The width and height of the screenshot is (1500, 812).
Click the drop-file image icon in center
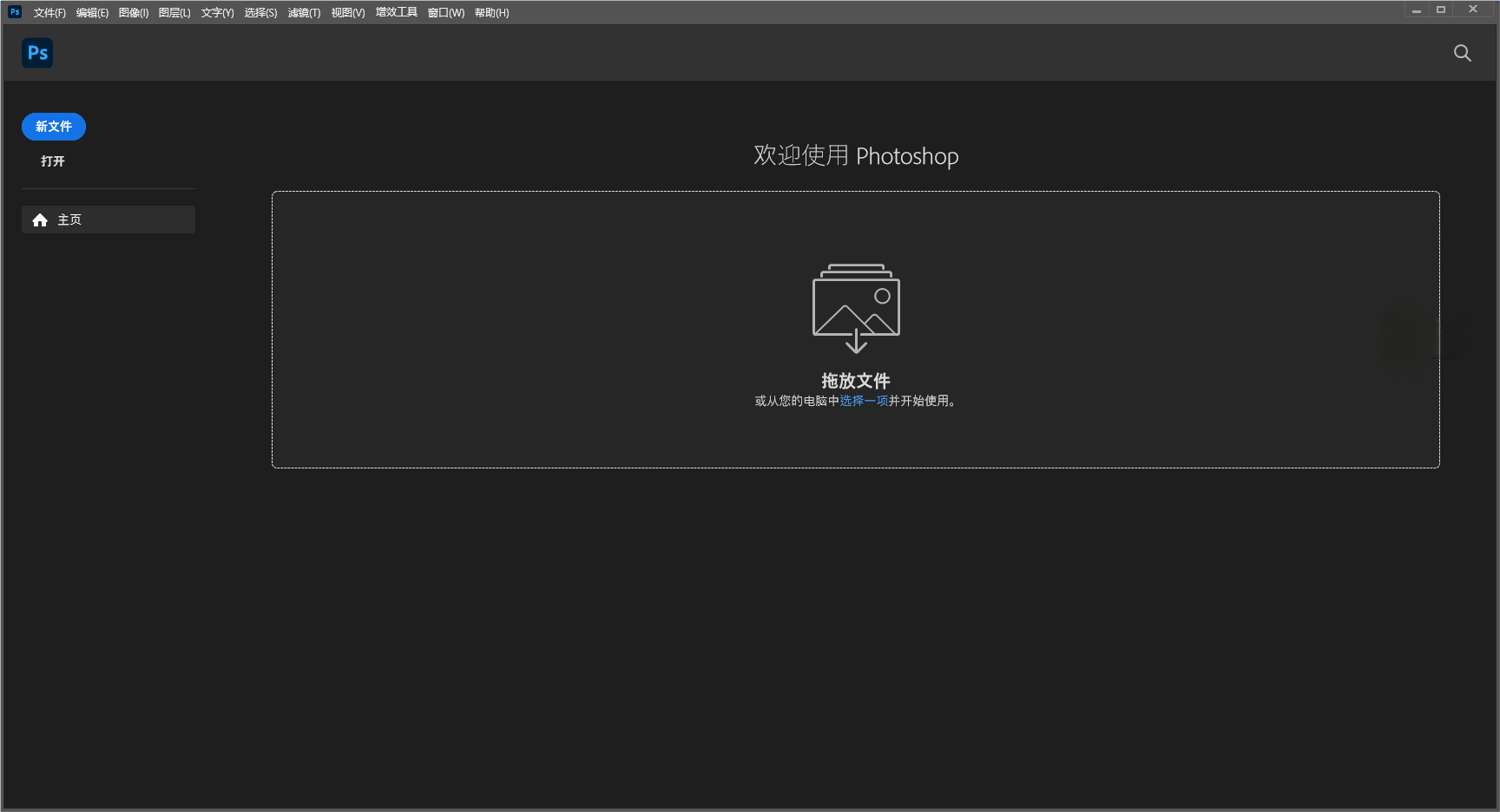[856, 307]
